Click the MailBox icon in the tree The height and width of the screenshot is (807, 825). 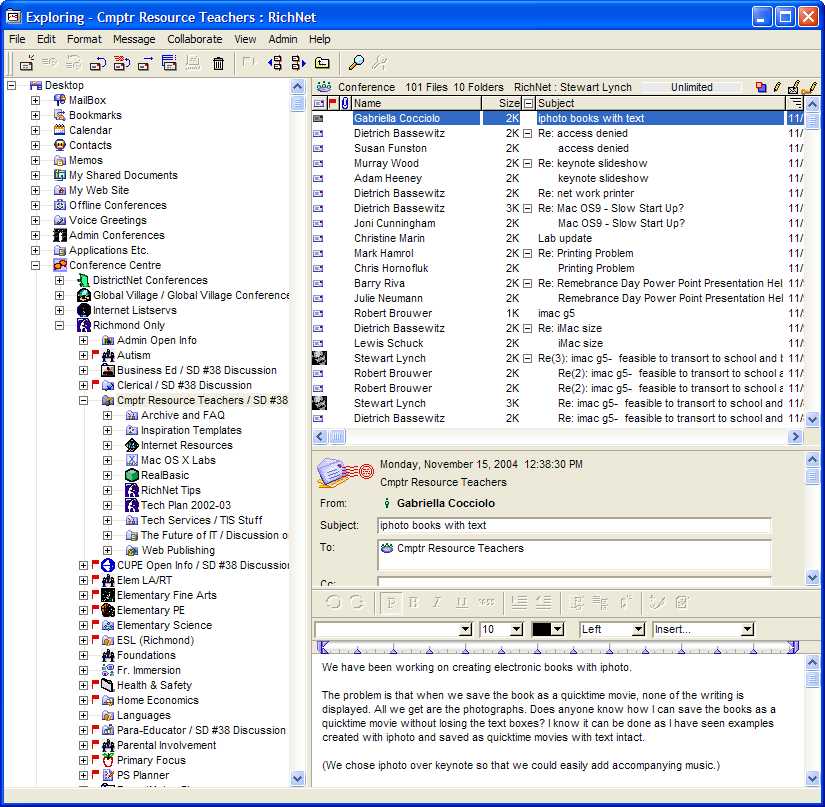60,100
